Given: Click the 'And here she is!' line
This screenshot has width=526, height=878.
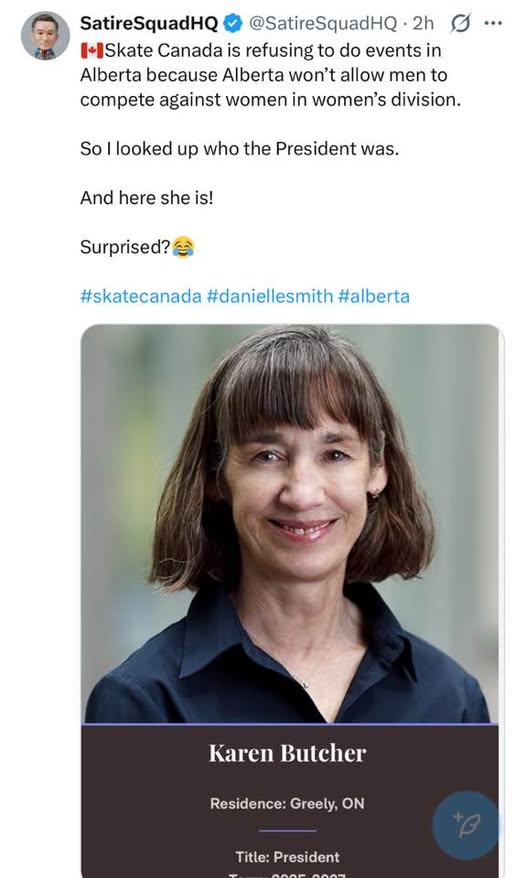Looking at the screenshot, I should [x=147, y=198].
